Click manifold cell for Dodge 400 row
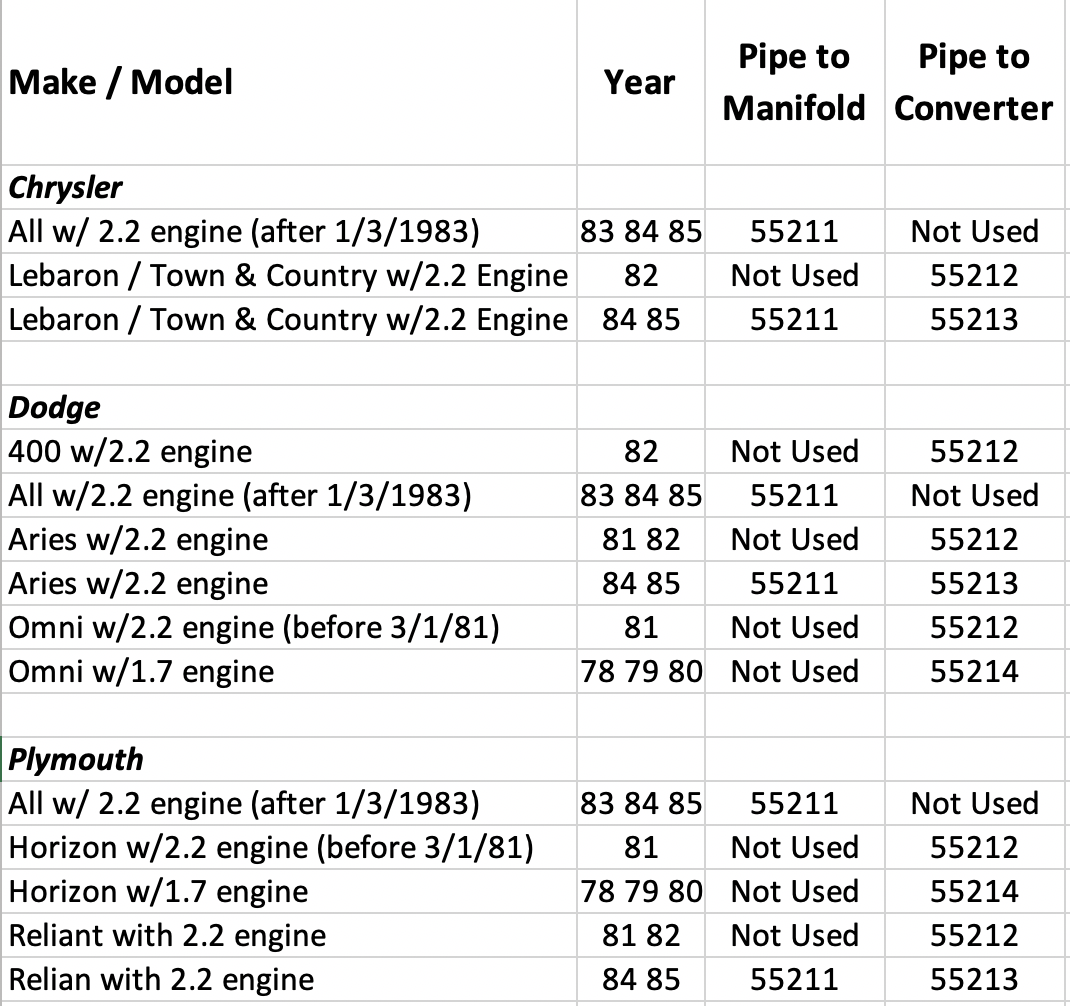 coord(794,452)
